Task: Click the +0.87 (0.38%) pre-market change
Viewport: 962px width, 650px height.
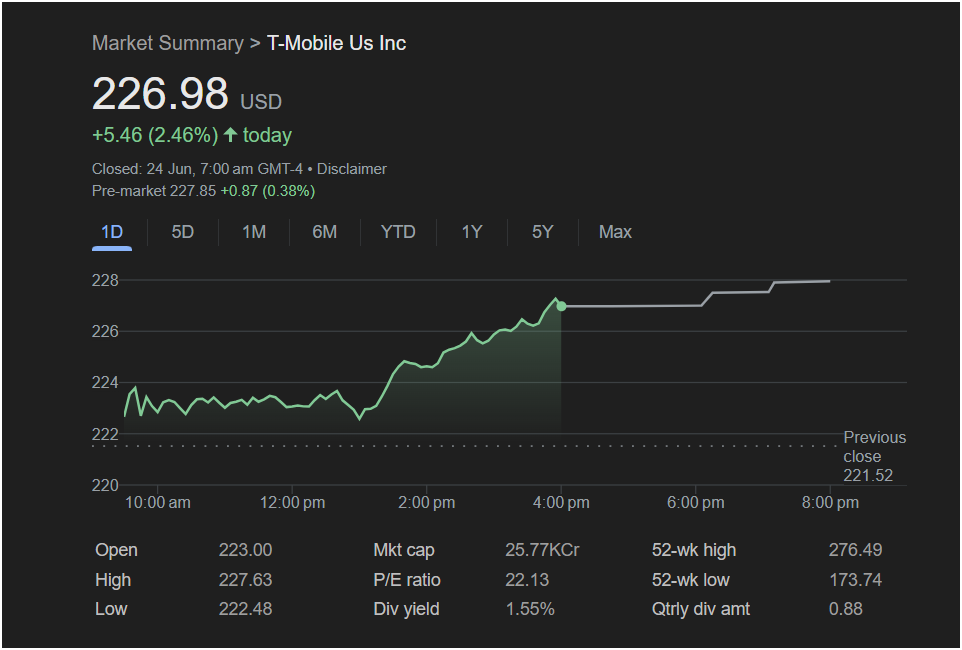Action: coord(267,191)
